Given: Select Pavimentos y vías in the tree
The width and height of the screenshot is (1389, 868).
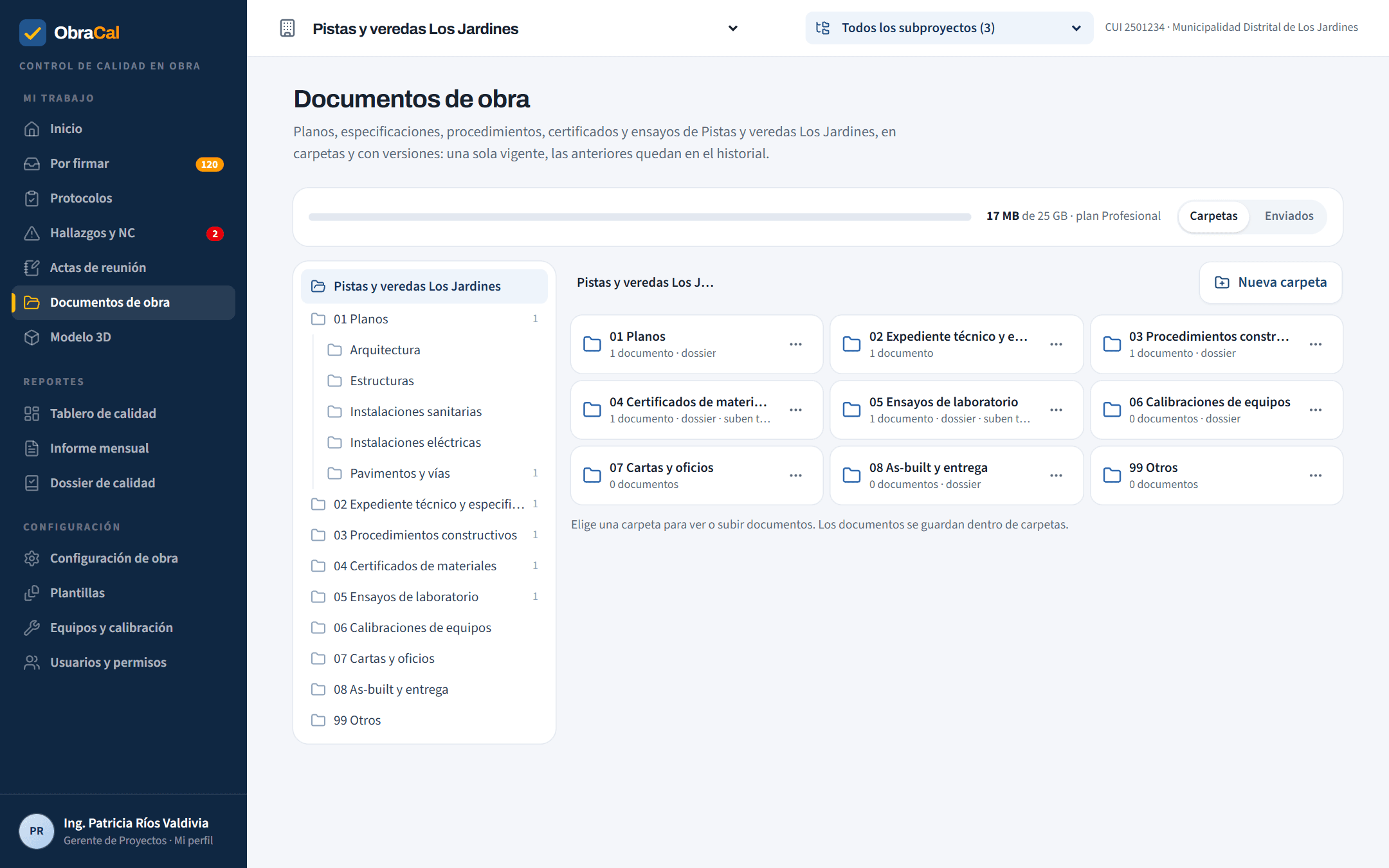Looking at the screenshot, I should [x=433, y=473].
